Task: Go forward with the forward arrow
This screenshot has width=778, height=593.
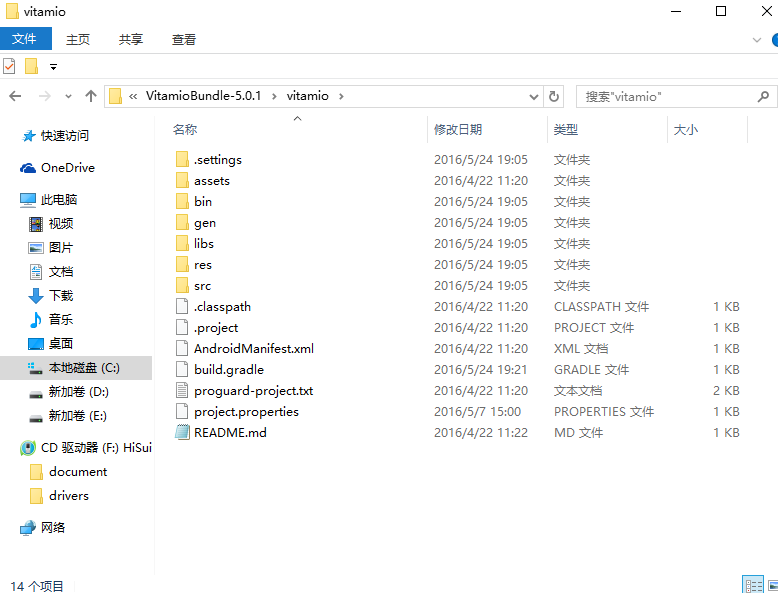Action: 45,96
